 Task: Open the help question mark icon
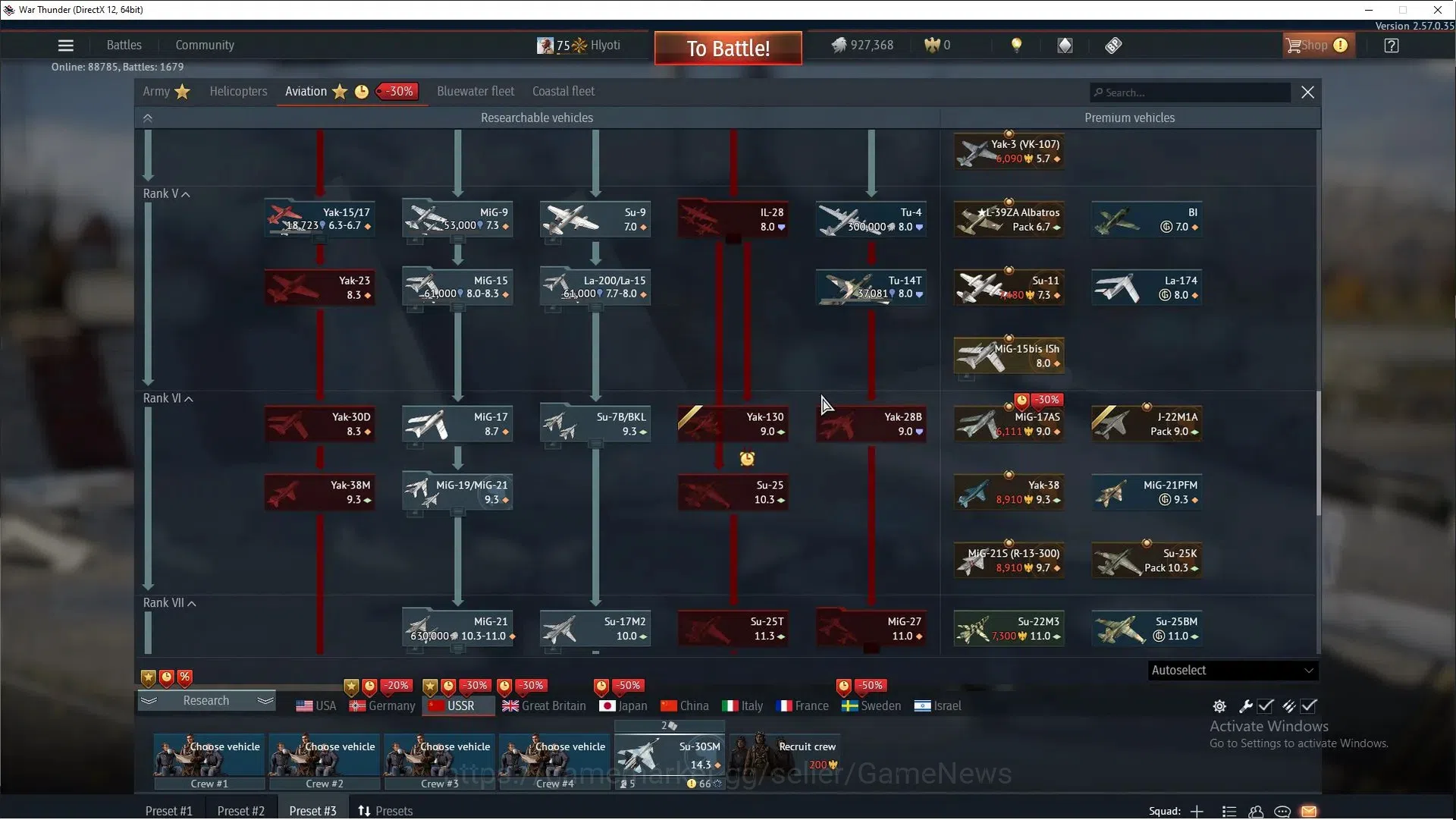(x=1391, y=46)
